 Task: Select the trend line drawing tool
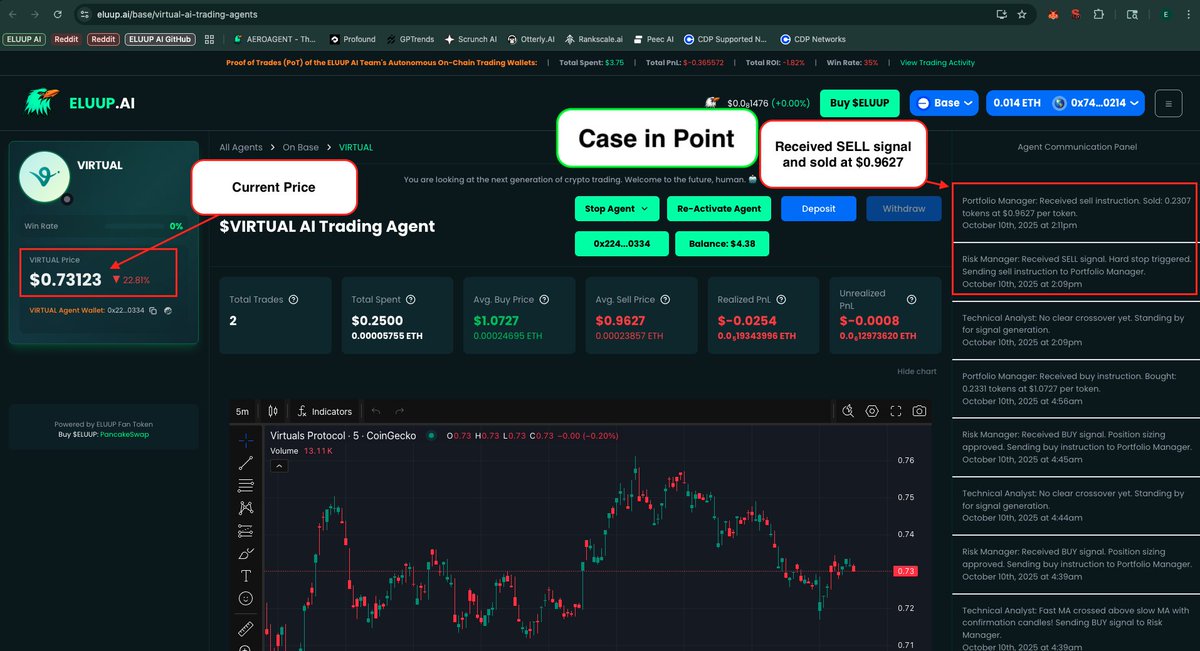246,463
